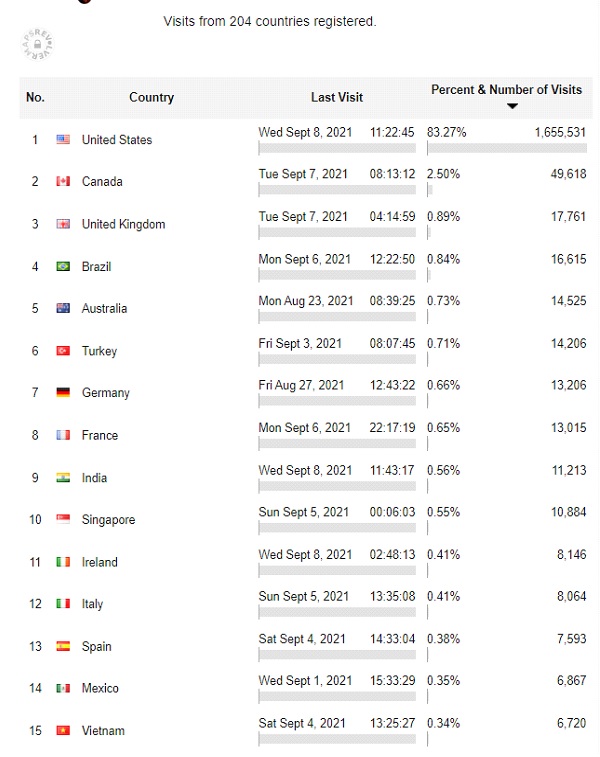Open the United Kingdom country entry
Image resolution: width=600 pixels, height=757 pixels.
click(x=123, y=224)
